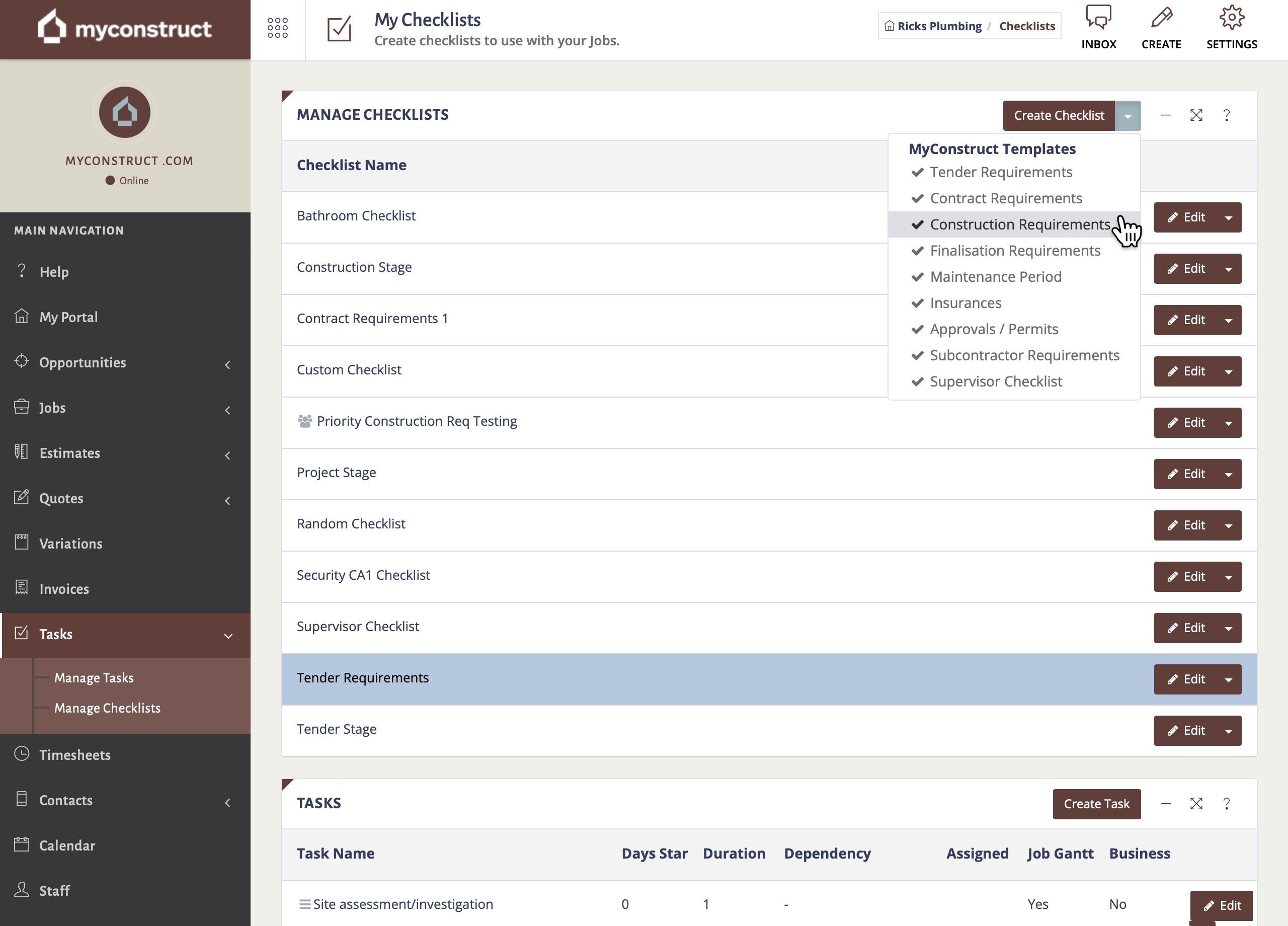Click the Create pencil icon
Viewport: 1288px width, 926px height.
1161,18
